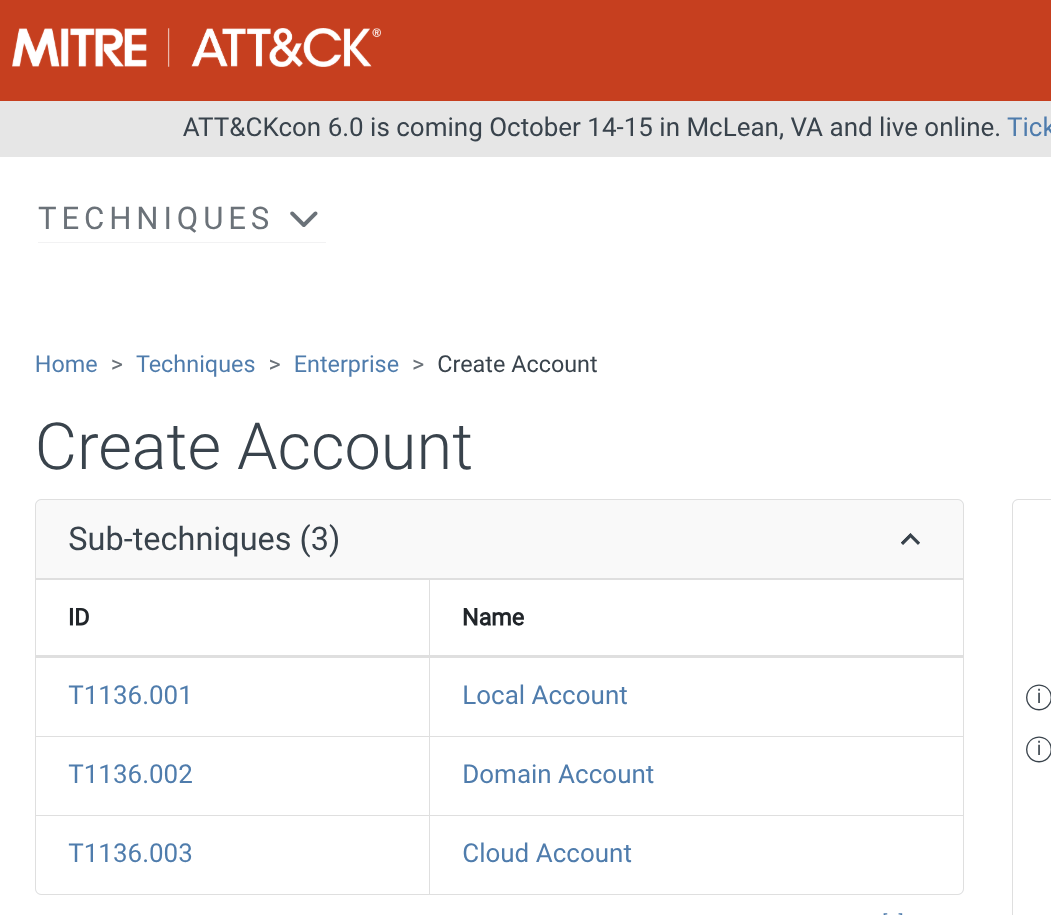This screenshot has height=915, width=1051.
Task: Click the ATT&CKcon 6.0 banner announcement text
Action: pyautogui.click(x=591, y=127)
